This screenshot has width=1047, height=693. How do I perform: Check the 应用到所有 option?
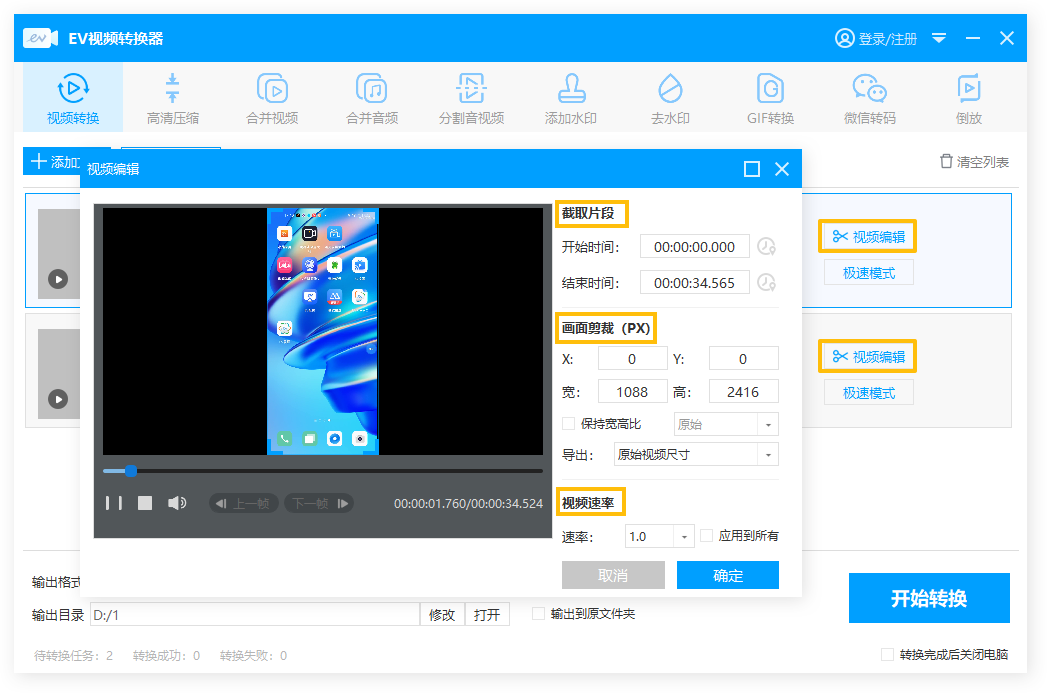(707, 536)
